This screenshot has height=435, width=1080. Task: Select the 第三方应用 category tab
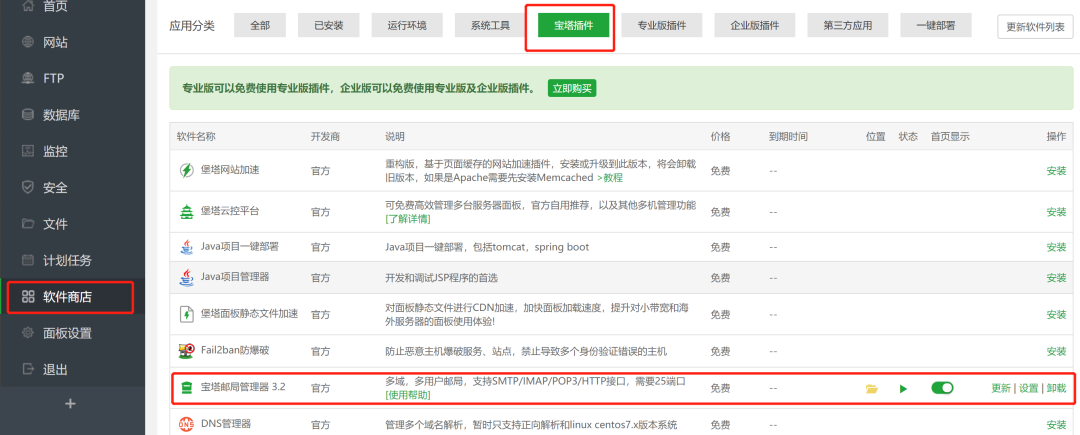coord(848,25)
